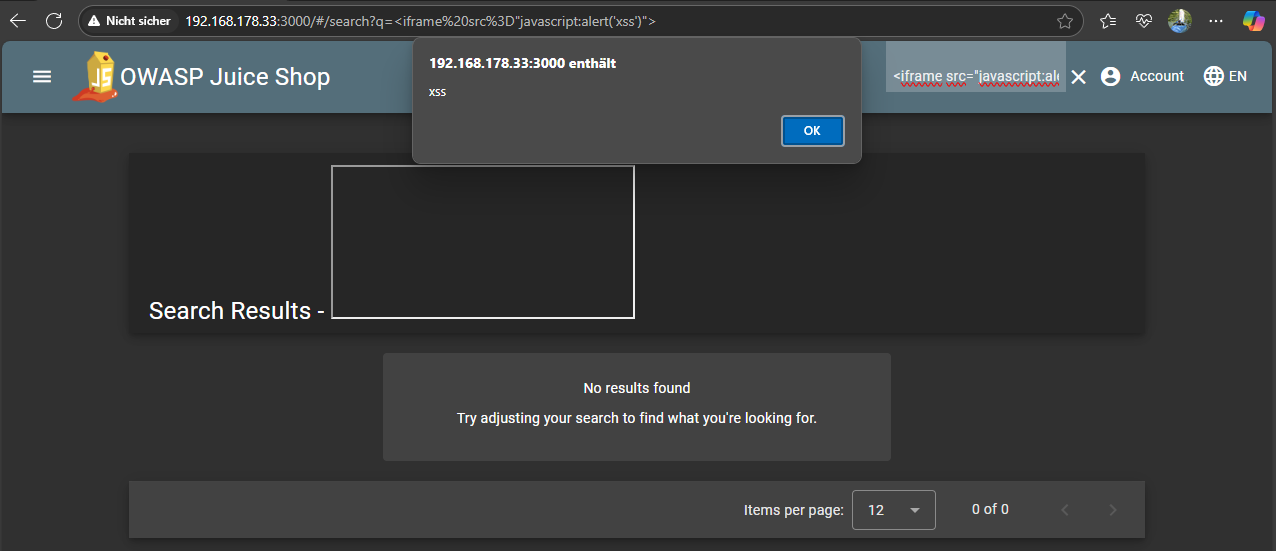Image resolution: width=1276 pixels, height=551 pixels.
Task: Click the 'Items per page:' label
Action: coord(794,510)
